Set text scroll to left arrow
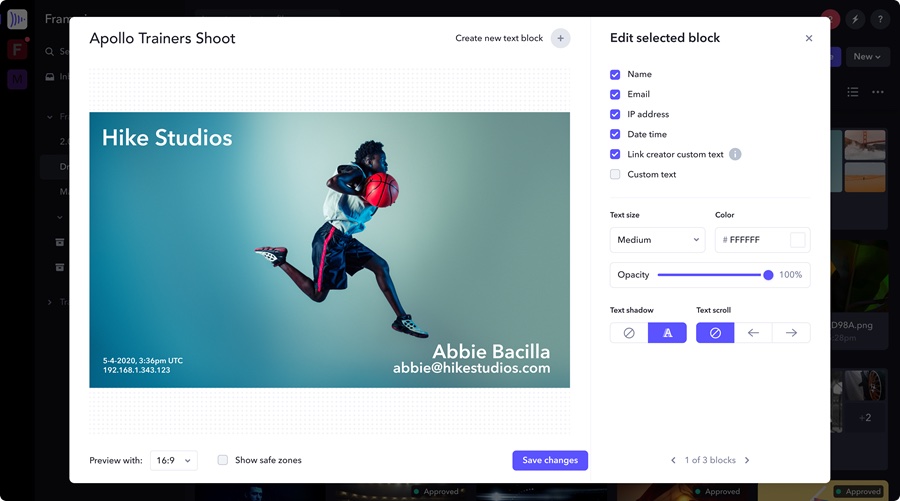The height and width of the screenshot is (501, 900). pos(753,333)
